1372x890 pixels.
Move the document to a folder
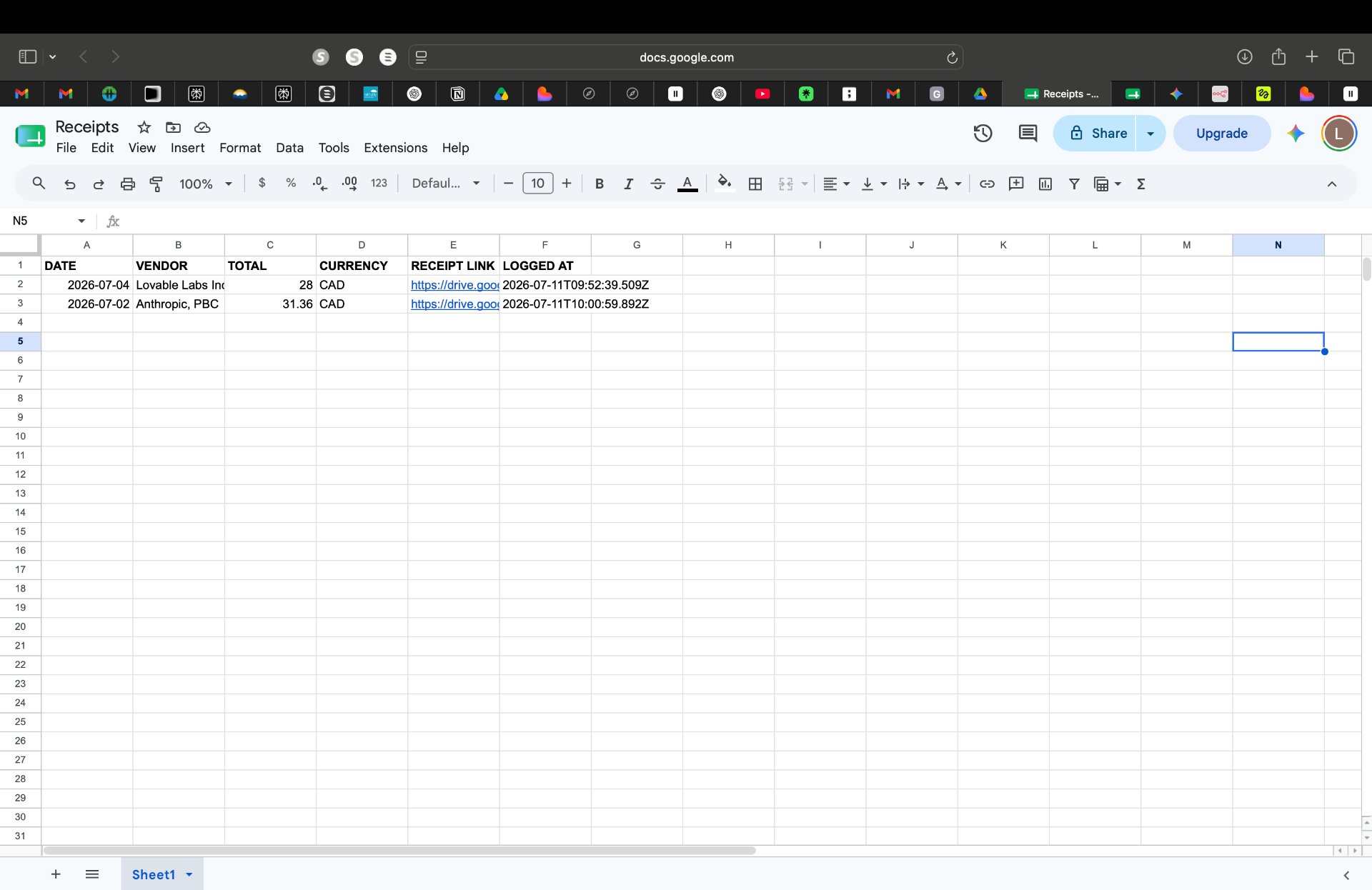click(x=173, y=127)
